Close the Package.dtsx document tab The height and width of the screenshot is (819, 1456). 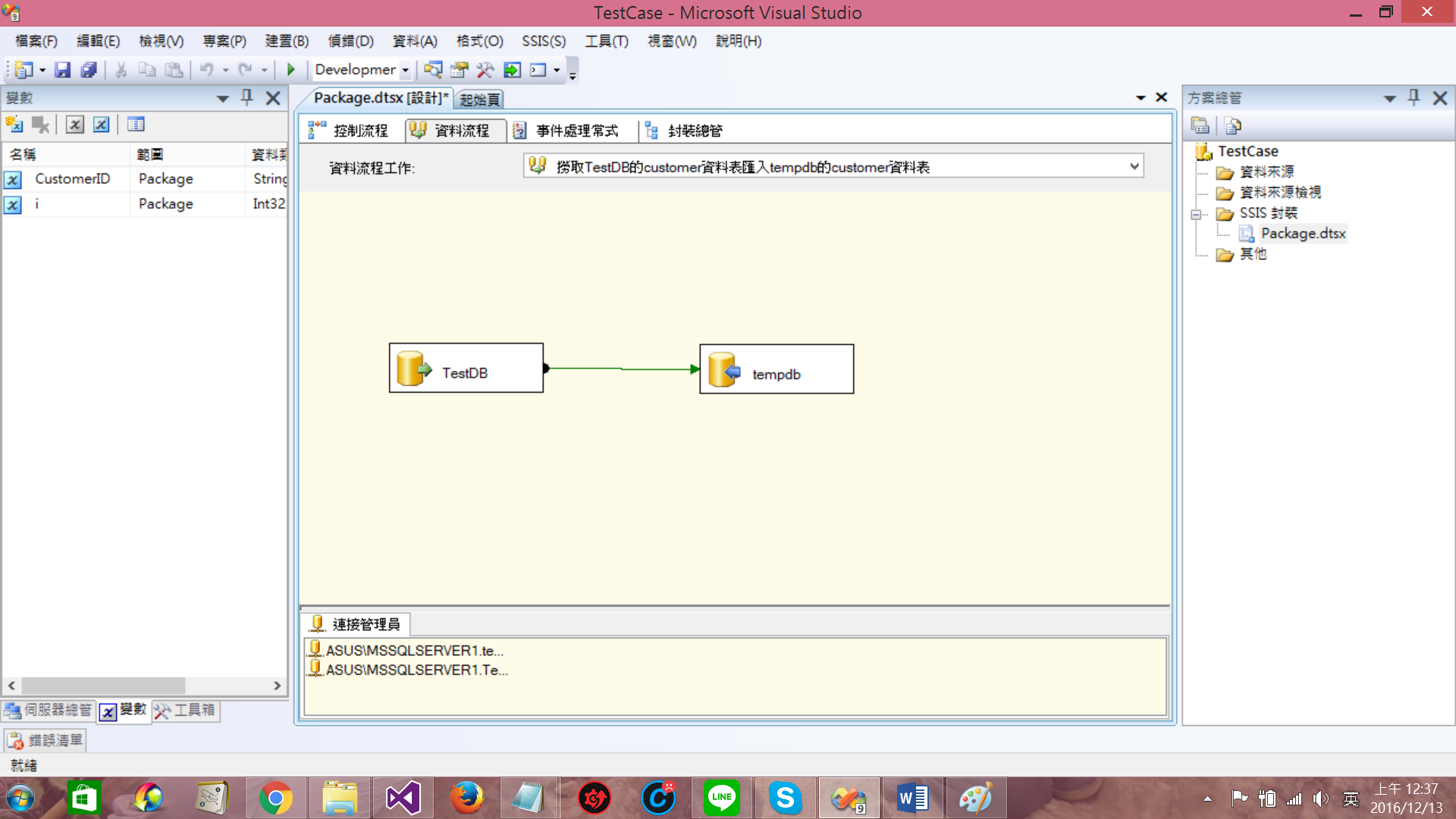(x=1161, y=97)
